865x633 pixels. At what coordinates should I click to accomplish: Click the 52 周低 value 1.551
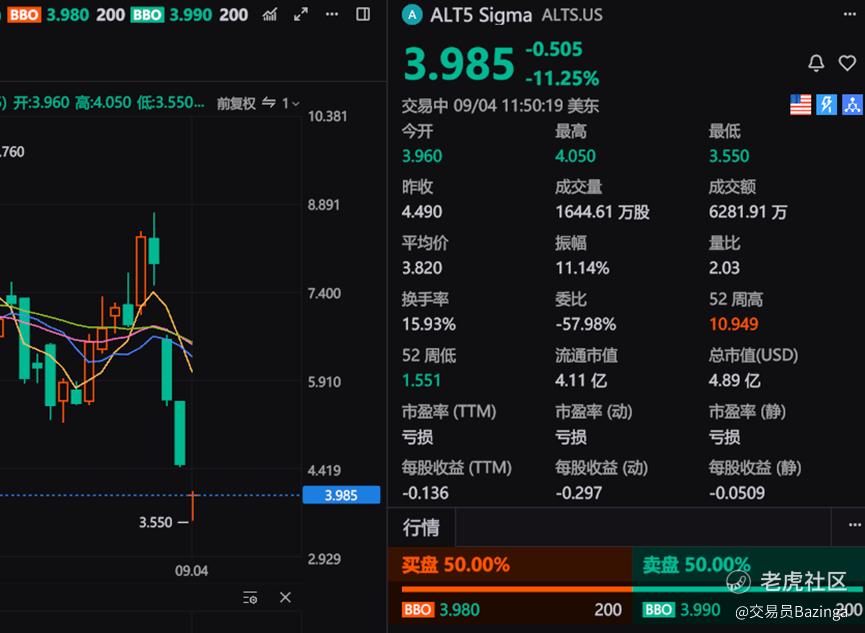click(x=421, y=381)
